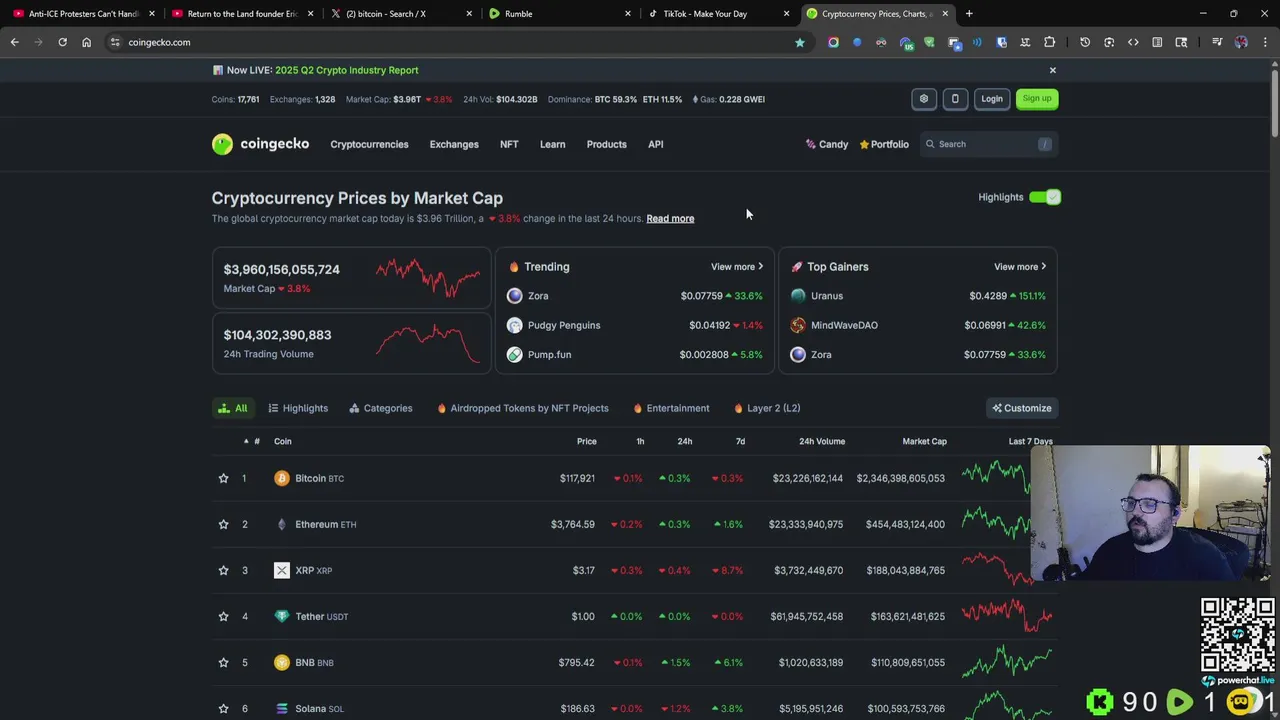1280x720 pixels.
Task: Select the All tab
Action: point(232,408)
